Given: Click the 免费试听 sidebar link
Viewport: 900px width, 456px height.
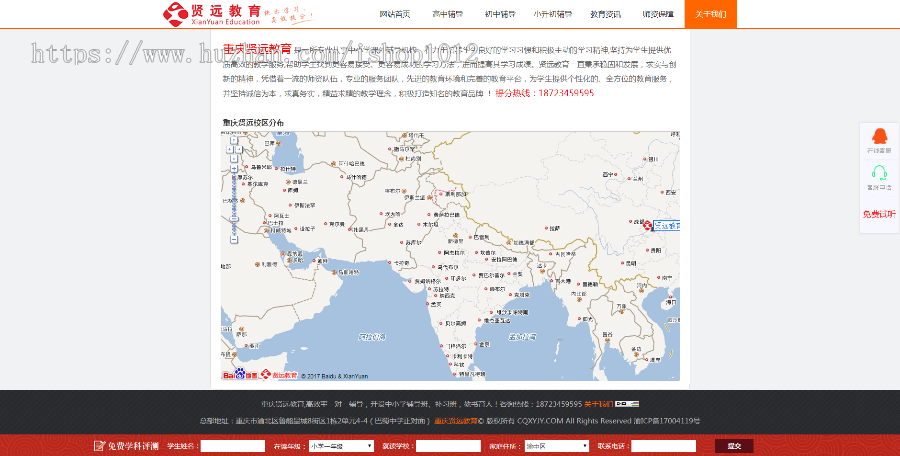Looking at the screenshot, I should click(x=879, y=214).
